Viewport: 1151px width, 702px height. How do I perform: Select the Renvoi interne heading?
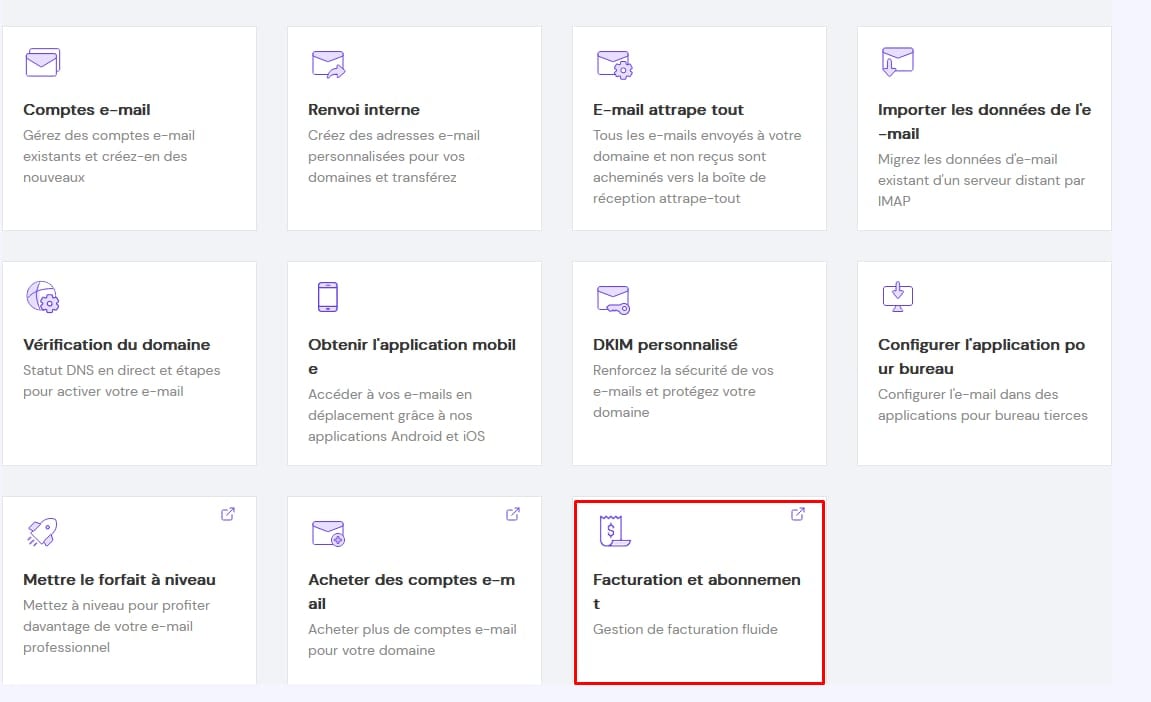tap(364, 110)
